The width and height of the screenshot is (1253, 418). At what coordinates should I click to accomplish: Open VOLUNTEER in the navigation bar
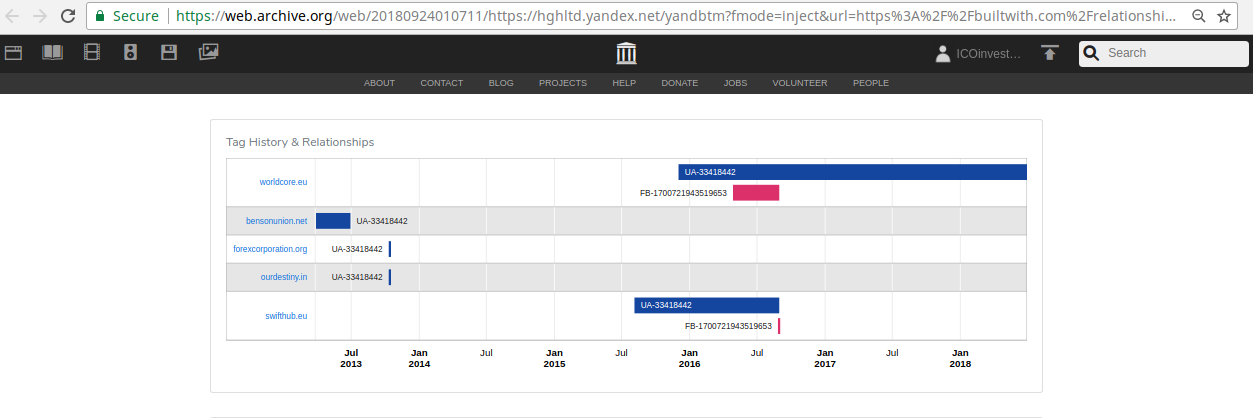click(800, 83)
